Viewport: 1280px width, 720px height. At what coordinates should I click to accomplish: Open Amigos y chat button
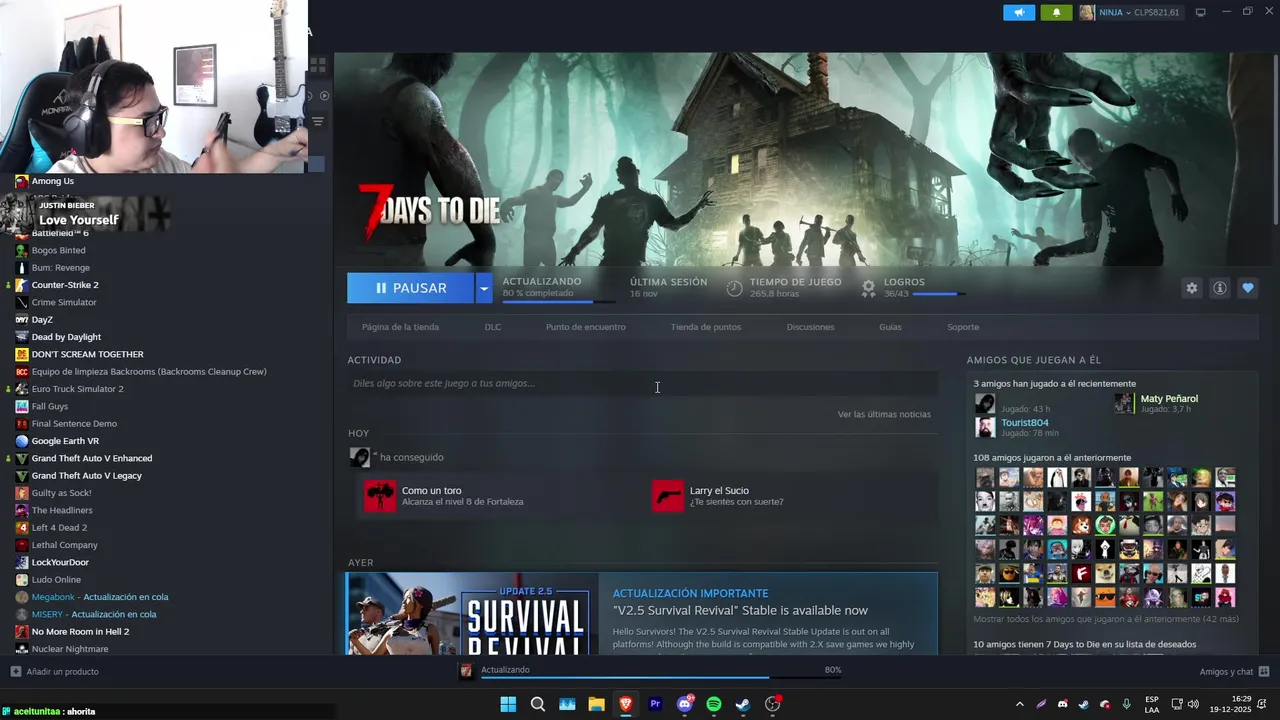(1234, 672)
